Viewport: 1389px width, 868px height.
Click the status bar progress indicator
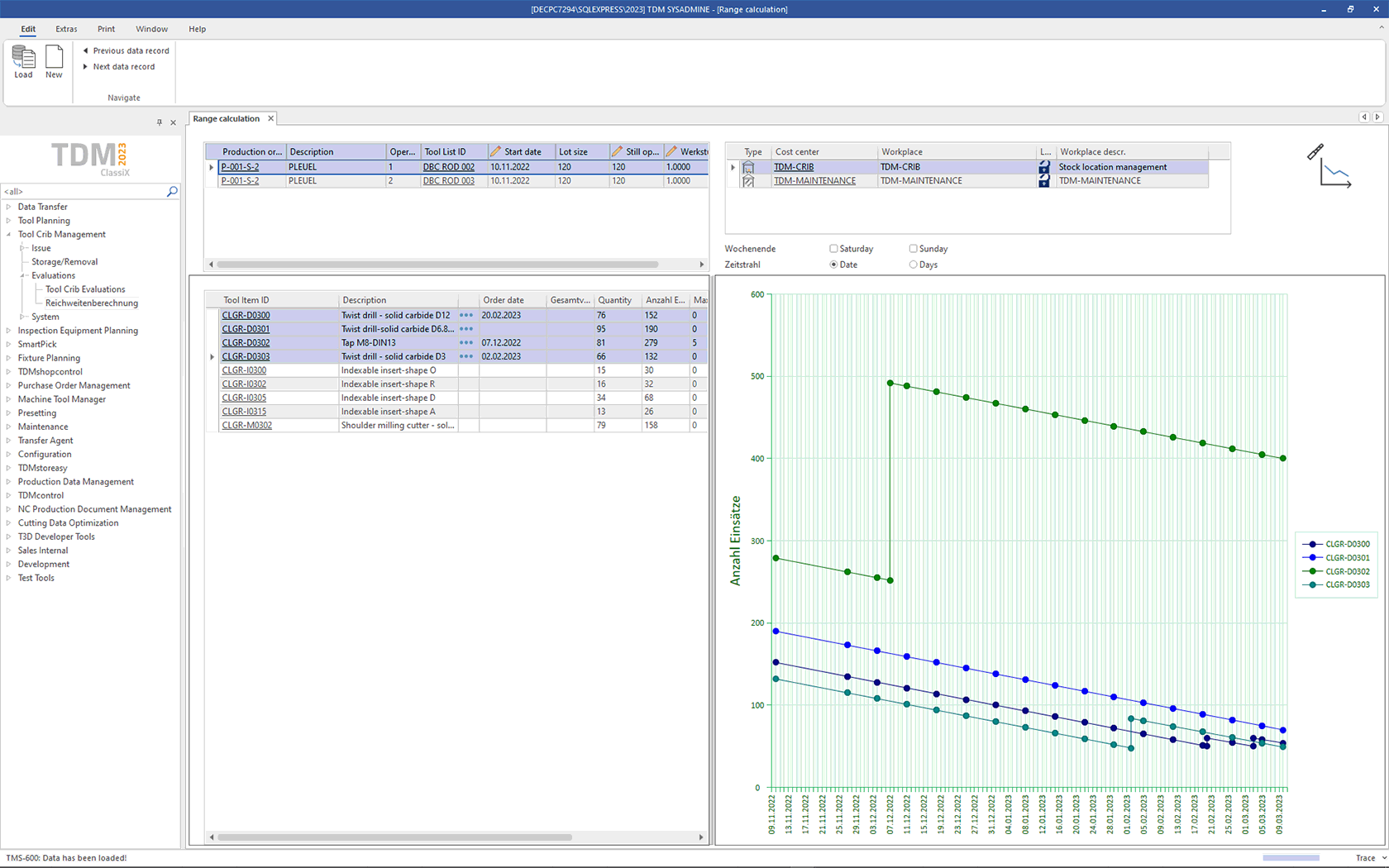pyautogui.click(x=1291, y=858)
